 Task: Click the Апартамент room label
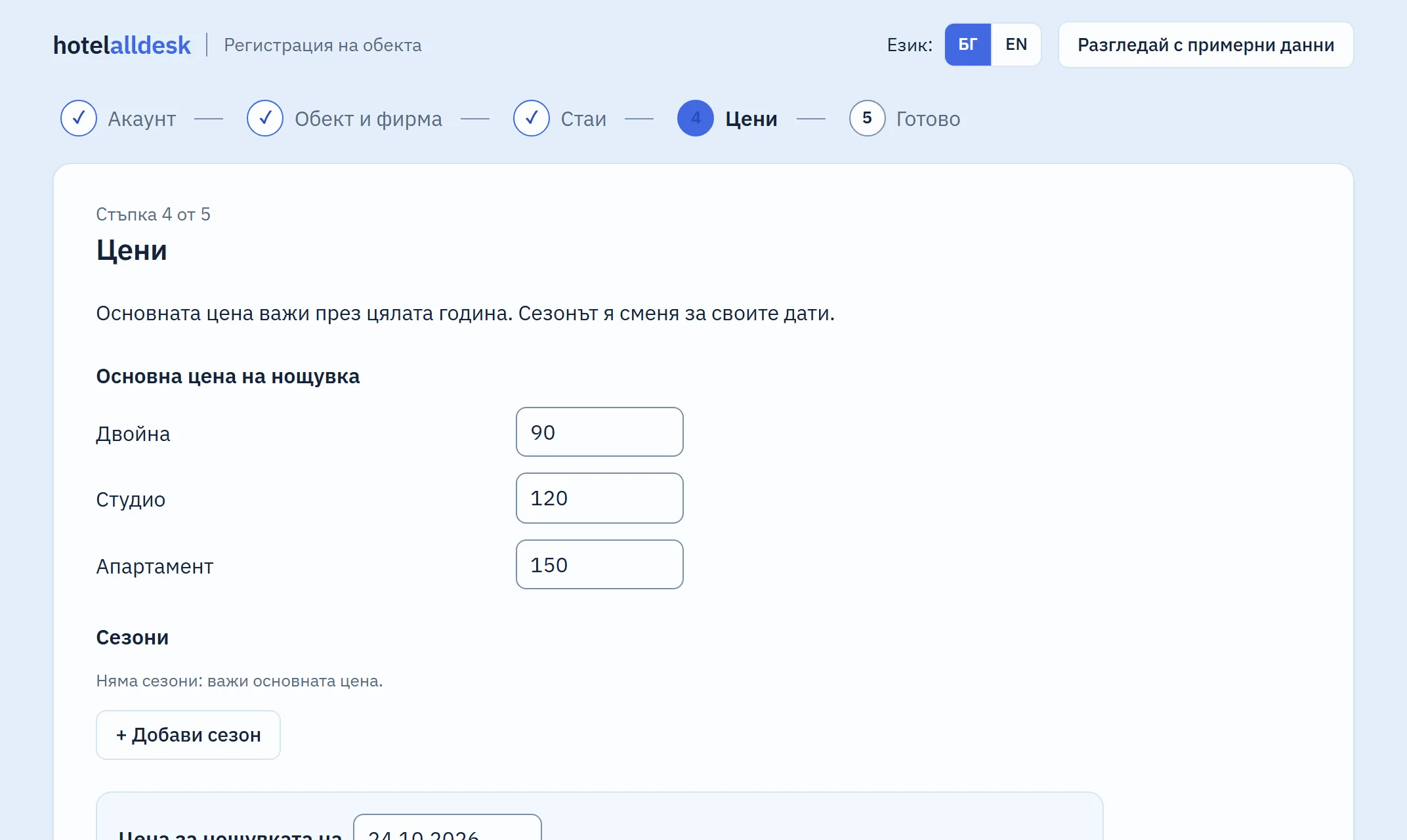(155, 566)
